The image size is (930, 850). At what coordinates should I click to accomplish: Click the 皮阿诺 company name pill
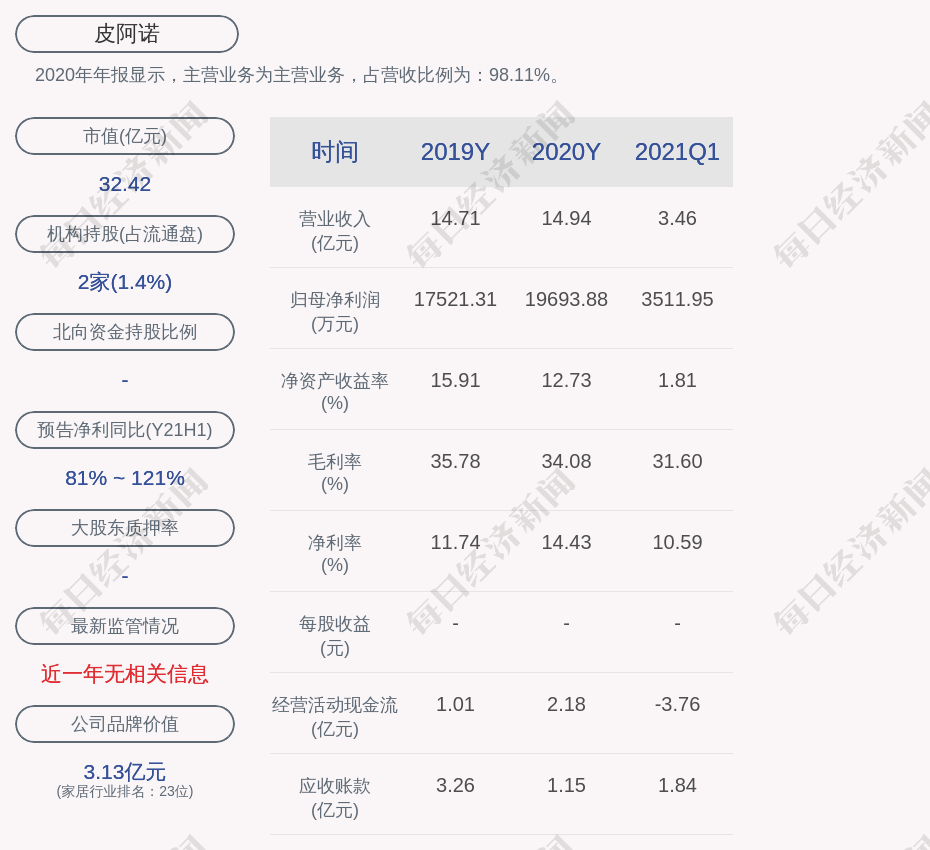(x=127, y=34)
